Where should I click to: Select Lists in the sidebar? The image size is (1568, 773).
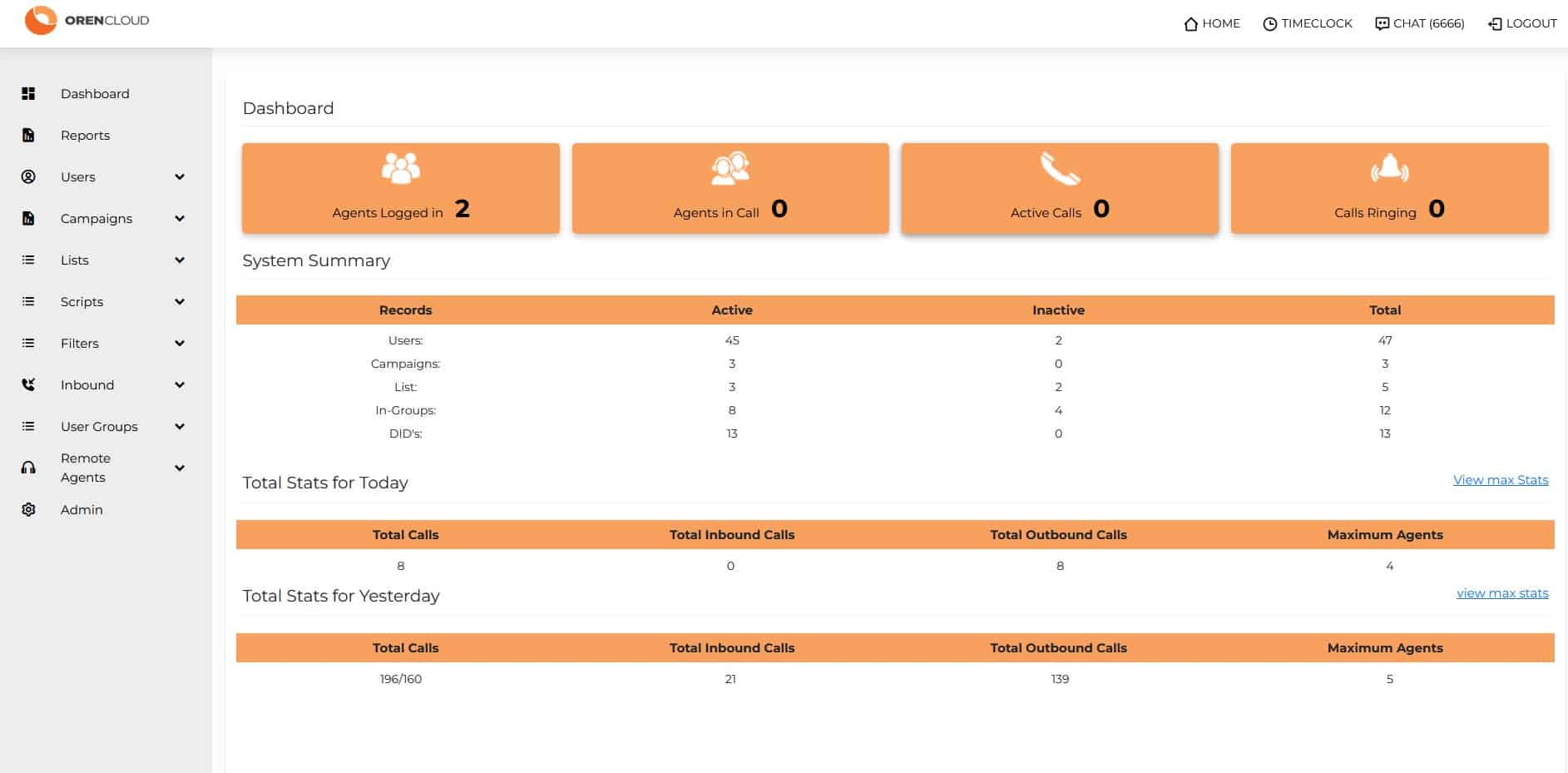point(75,260)
